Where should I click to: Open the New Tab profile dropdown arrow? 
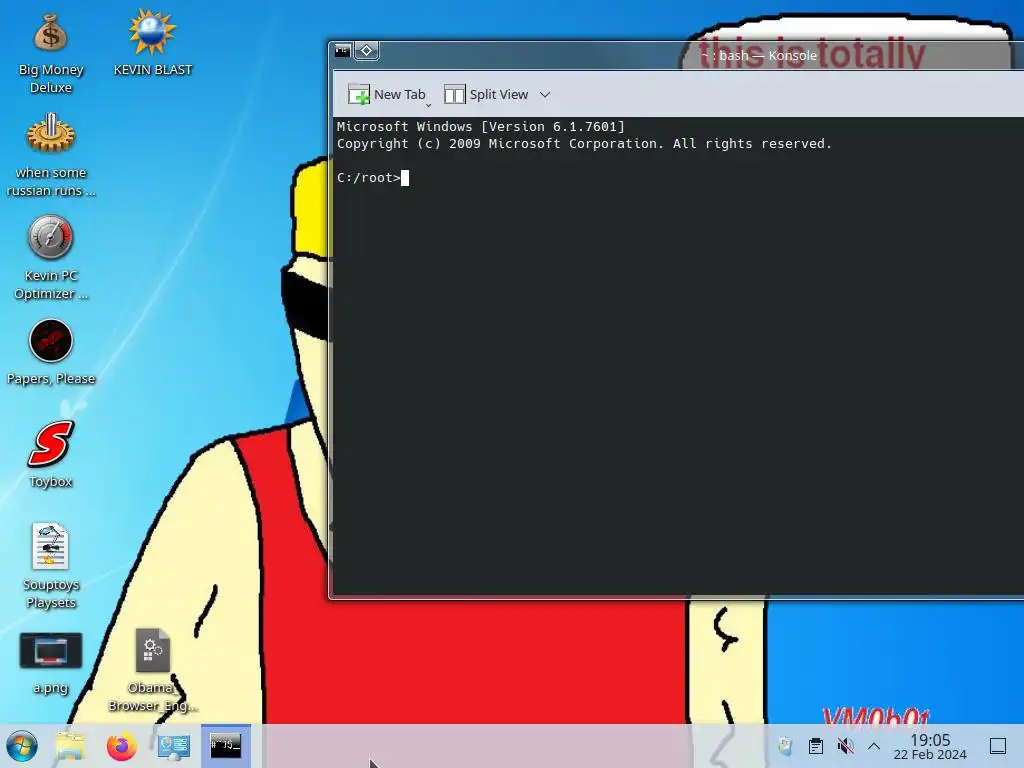[x=428, y=104]
